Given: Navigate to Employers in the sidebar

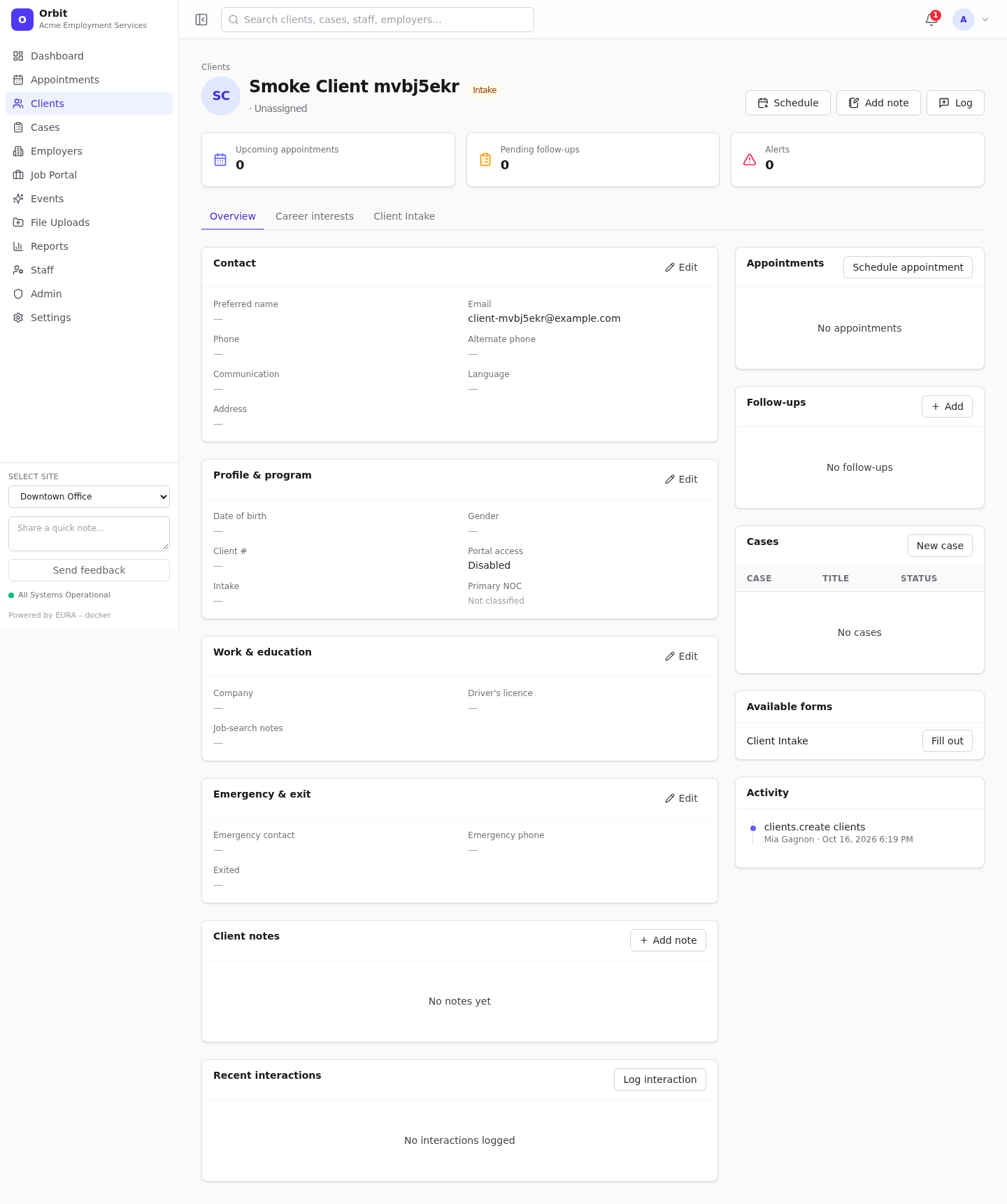Looking at the screenshot, I should pos(89,151).
